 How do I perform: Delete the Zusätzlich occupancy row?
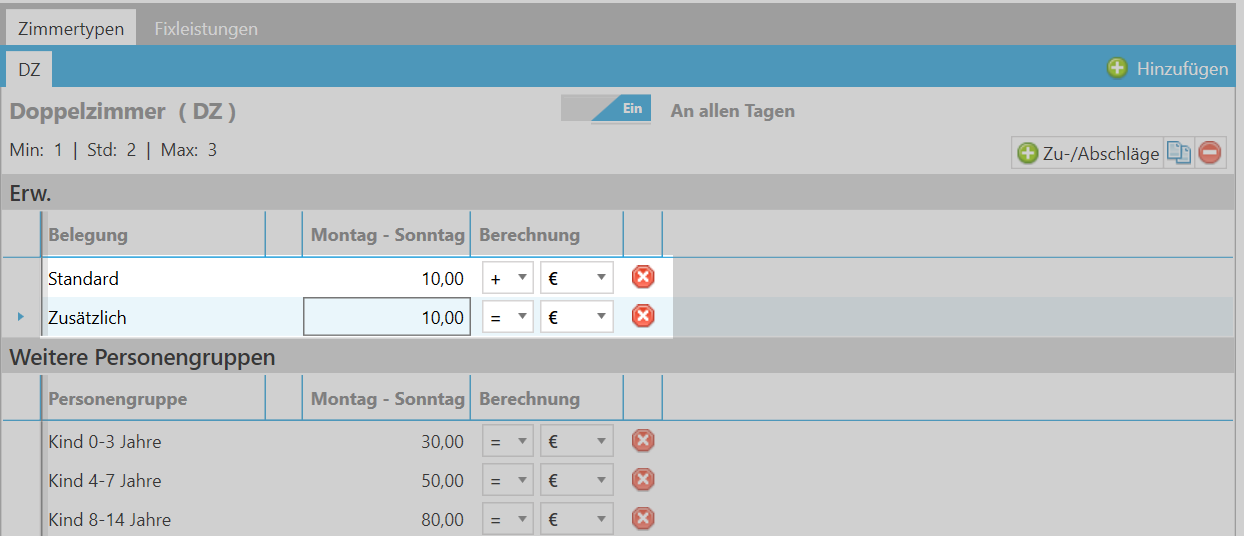pos(643,317)
